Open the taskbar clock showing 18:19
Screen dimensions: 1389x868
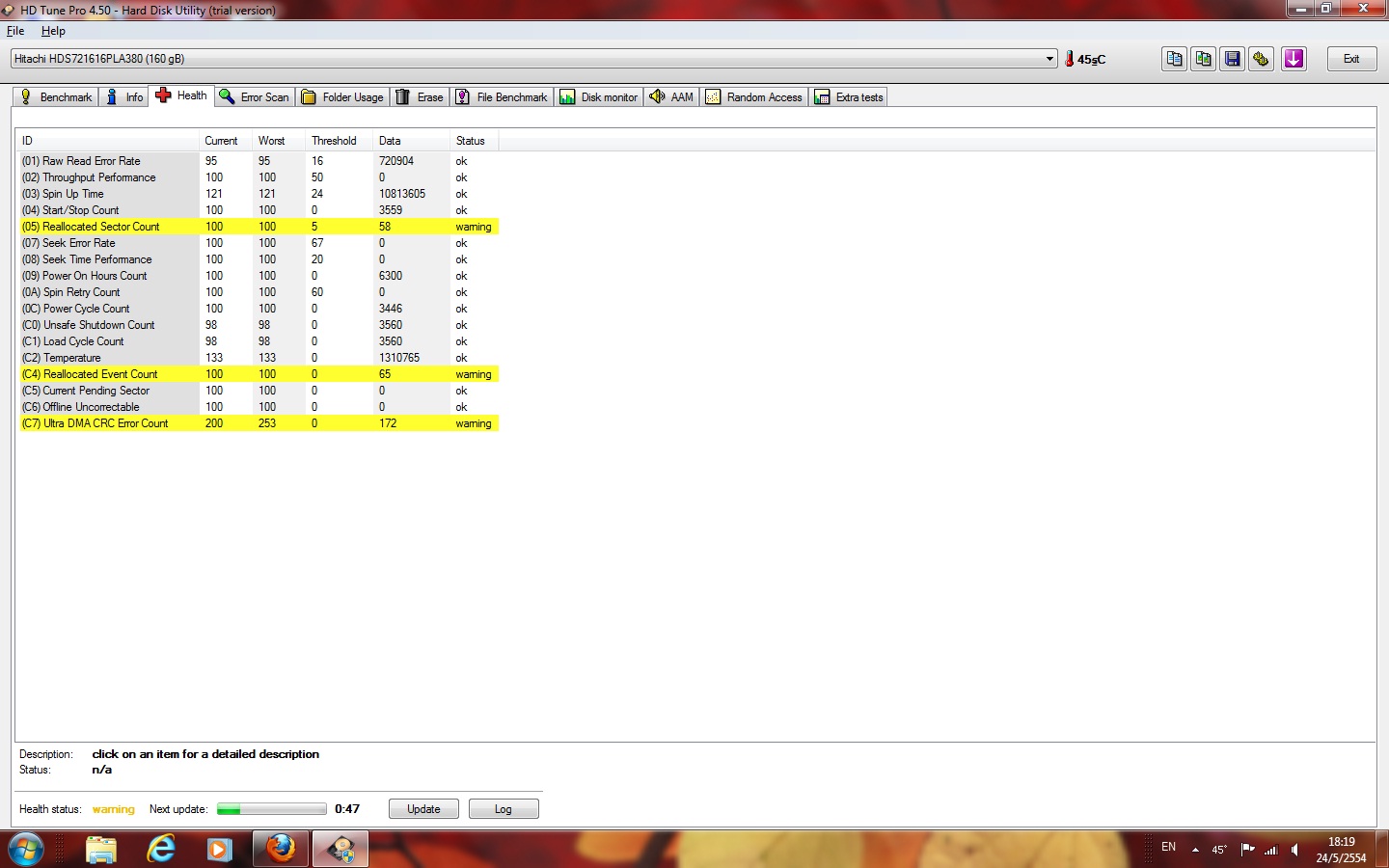tap(1341, 850)
